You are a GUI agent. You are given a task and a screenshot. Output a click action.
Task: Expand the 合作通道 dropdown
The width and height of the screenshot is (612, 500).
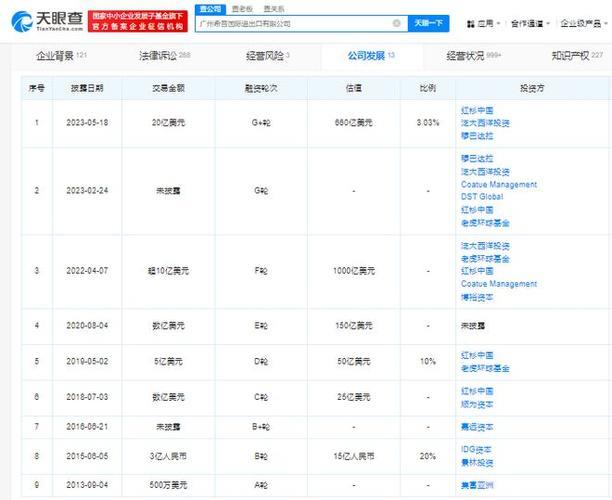[530, 24]
